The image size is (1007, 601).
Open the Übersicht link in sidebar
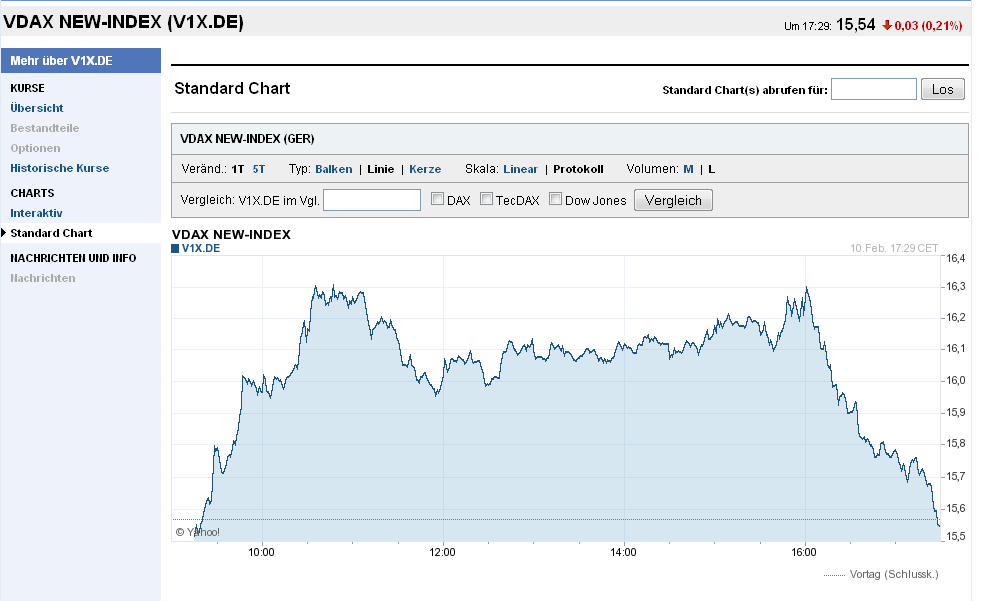[37, 108]
